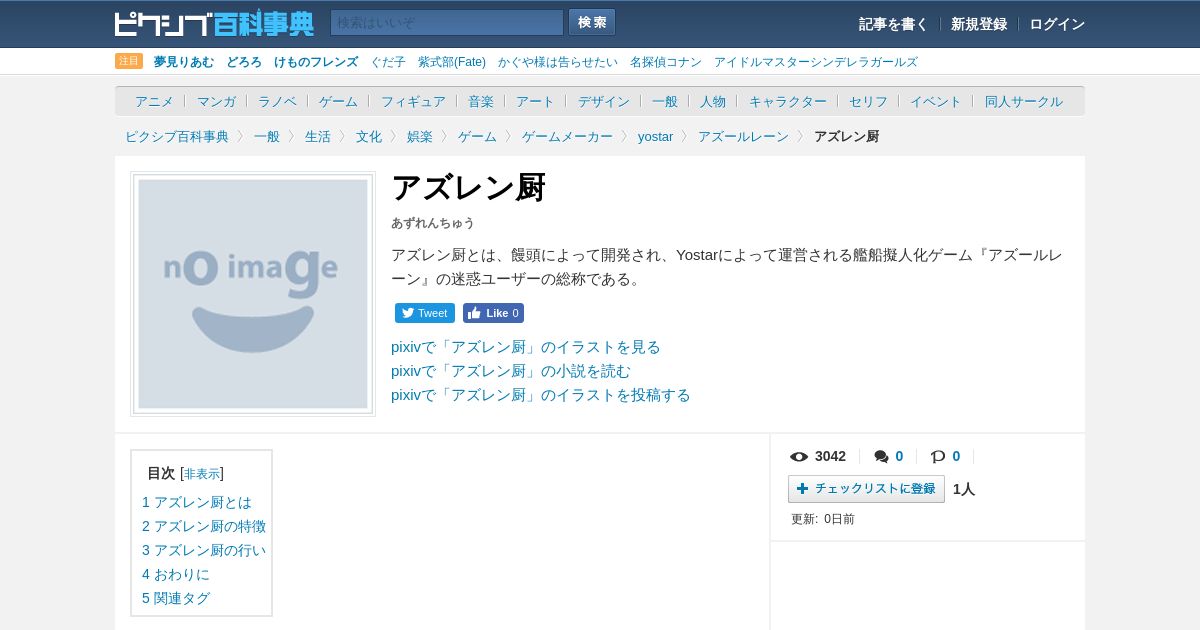Viewport: 1200px width, 630px height.
Task: Select the マンガ category tab
Action: click(216, 101)
